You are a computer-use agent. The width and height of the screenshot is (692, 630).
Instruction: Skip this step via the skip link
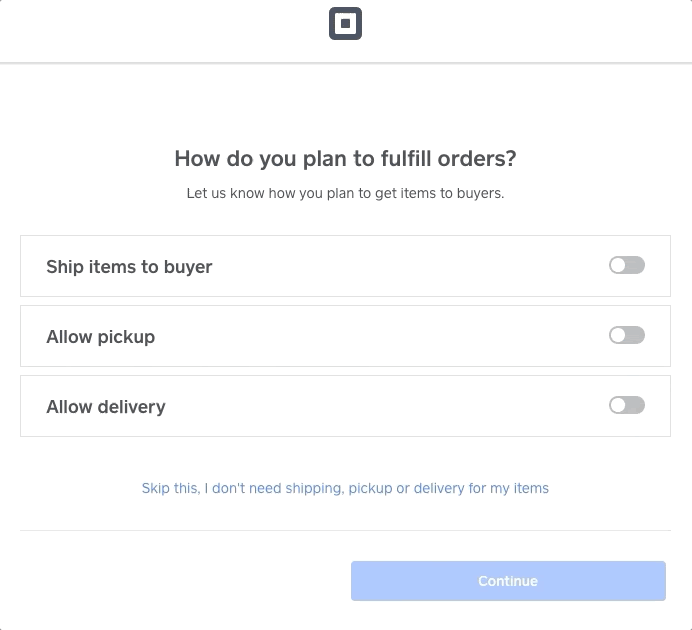345,488
